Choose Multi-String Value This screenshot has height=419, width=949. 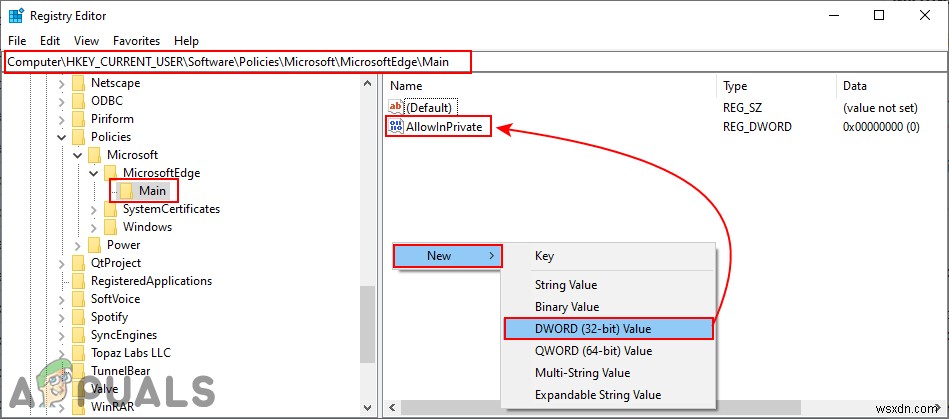[x=608, y=373]
